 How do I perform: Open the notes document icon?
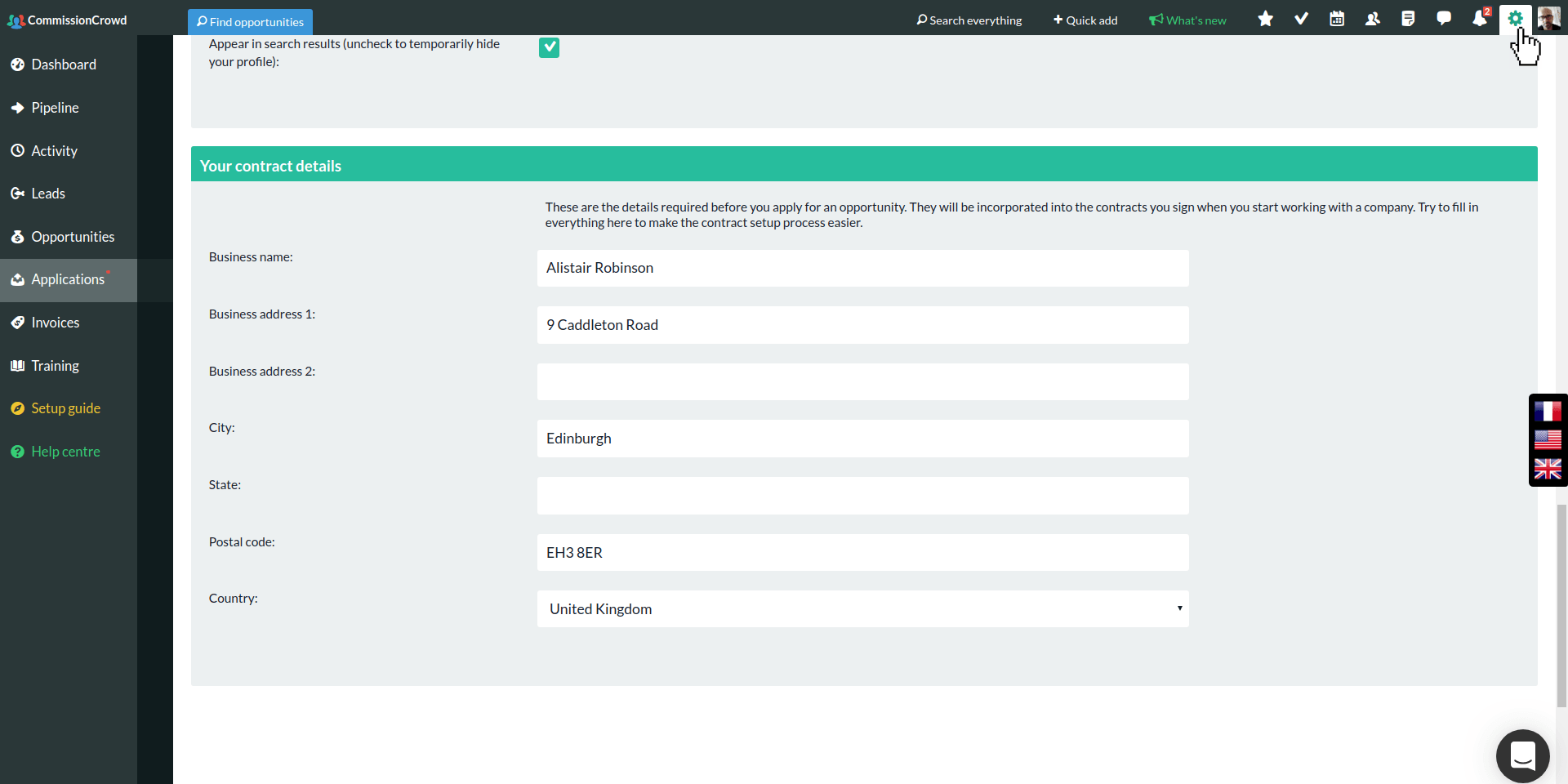(1408, 19)
